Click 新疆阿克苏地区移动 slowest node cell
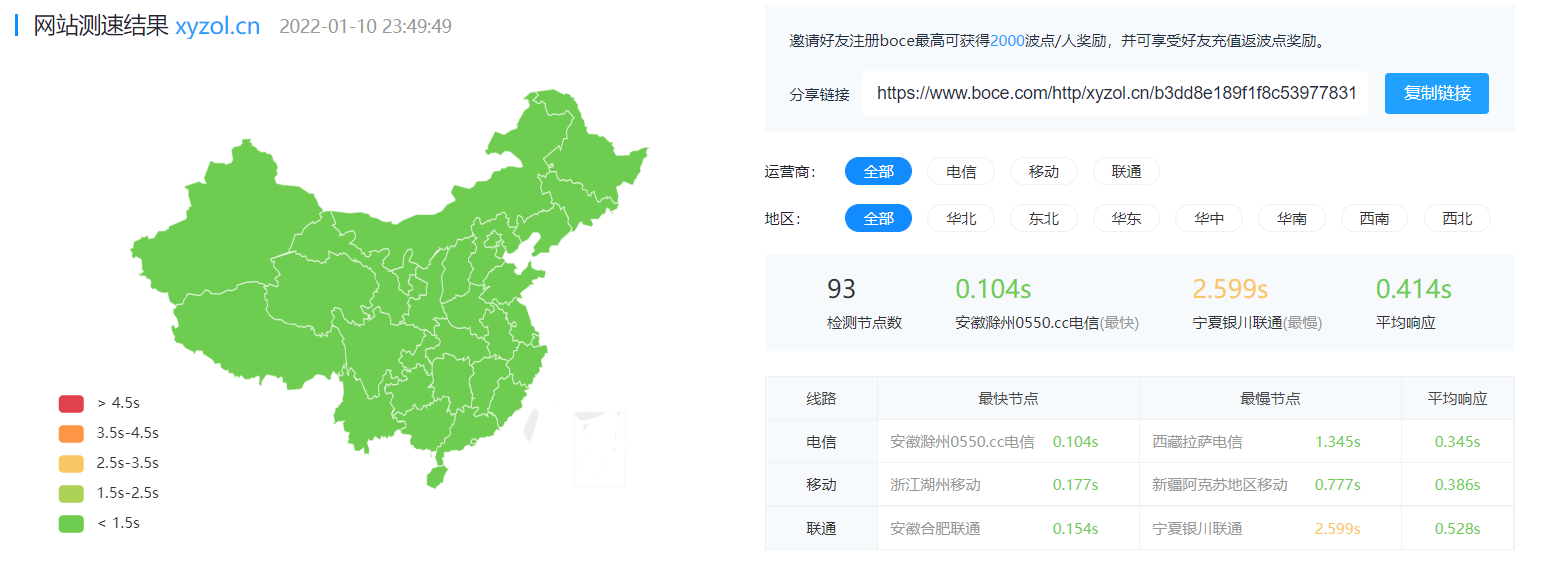The height and width of the screenshot is (571, 1551). (1220, 484)
